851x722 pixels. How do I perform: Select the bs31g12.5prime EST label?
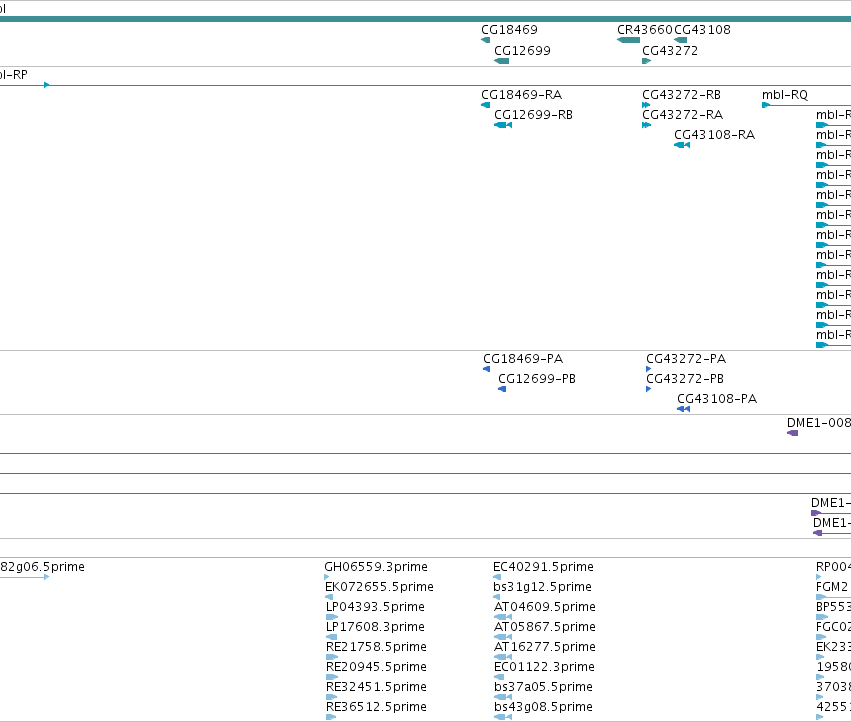[x=542, y=587]
